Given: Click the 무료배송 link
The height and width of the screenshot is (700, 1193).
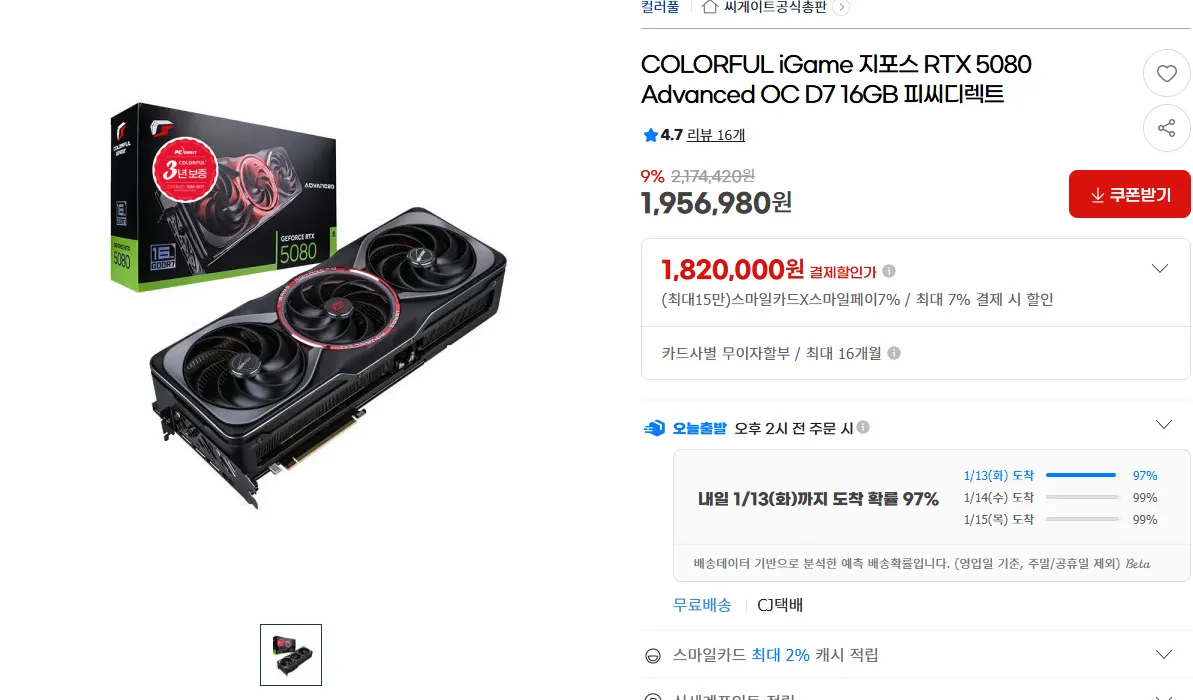Looking at the screenshot, I should tap(702, 605).
